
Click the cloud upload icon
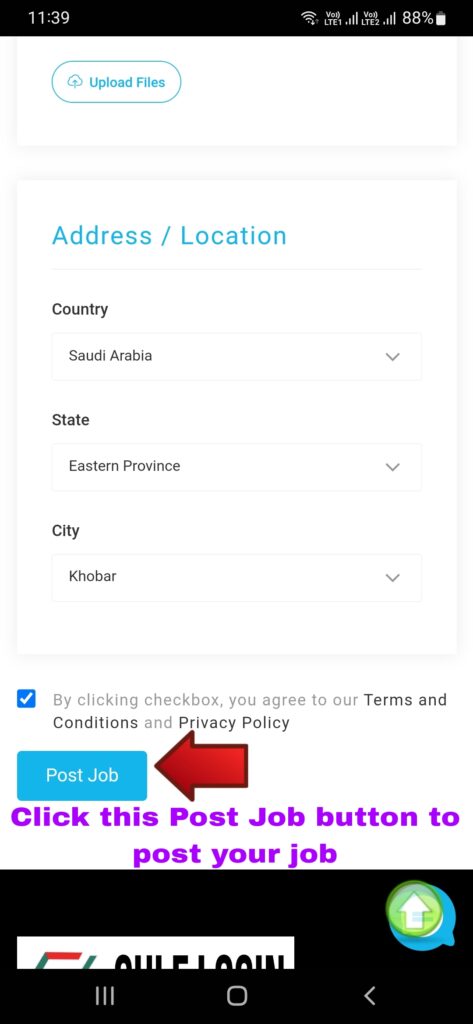(x=75, y=82)
